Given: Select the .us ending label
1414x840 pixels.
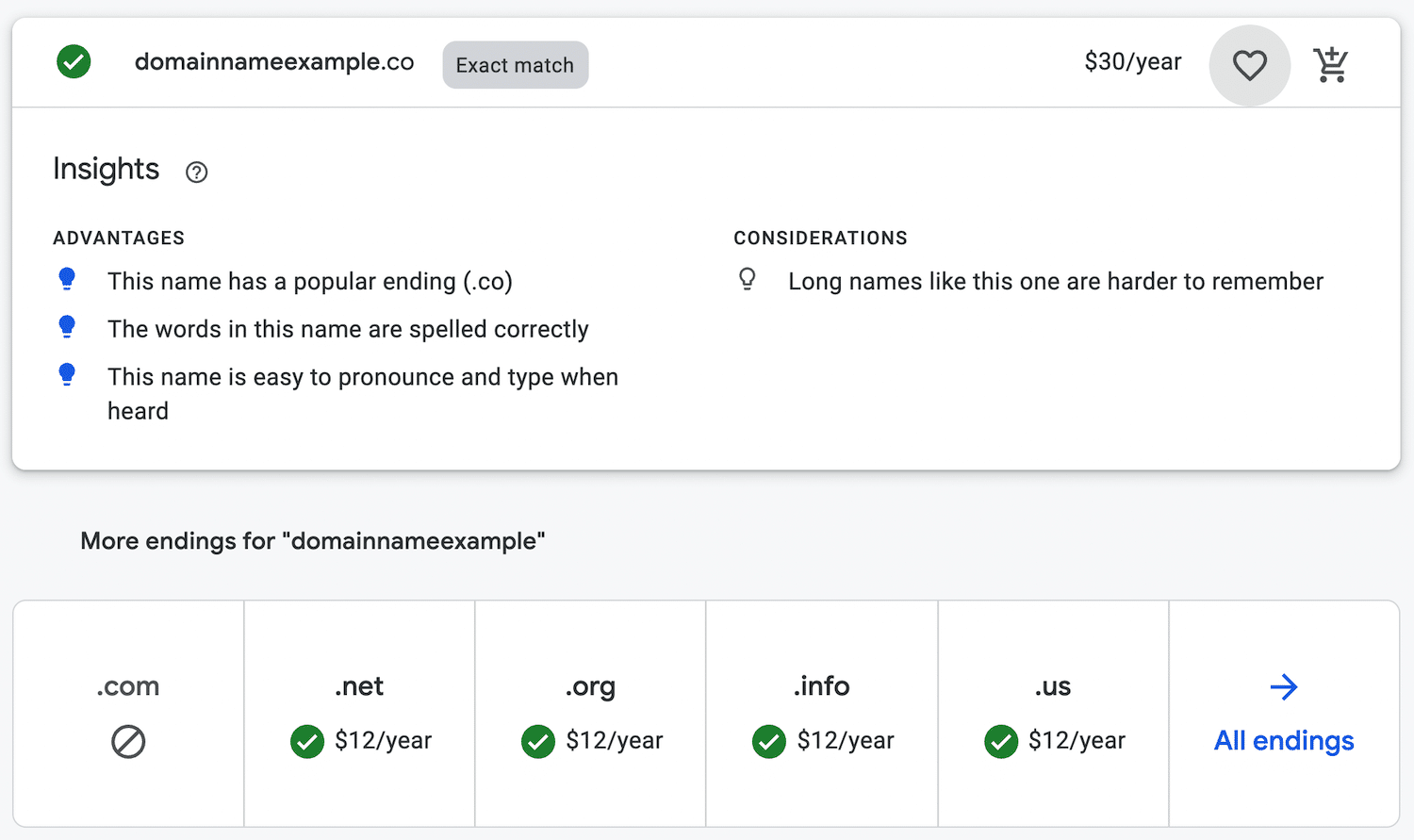Looking at the screenshot, I should [1053, 686].
